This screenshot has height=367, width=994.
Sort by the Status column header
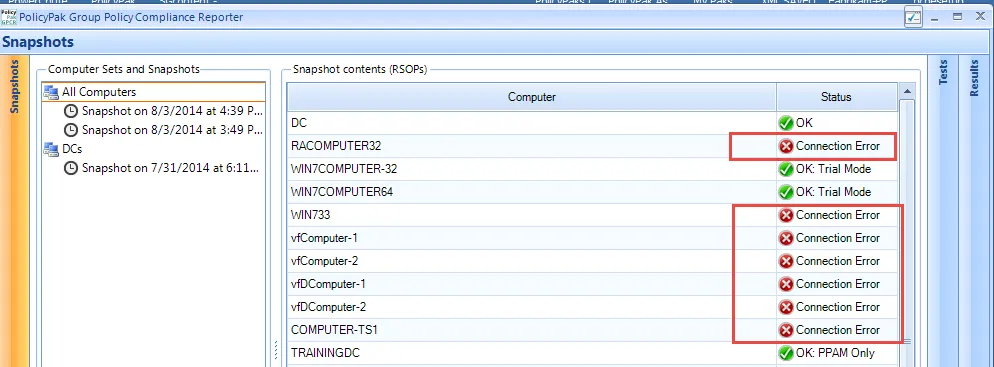(836, 97)
